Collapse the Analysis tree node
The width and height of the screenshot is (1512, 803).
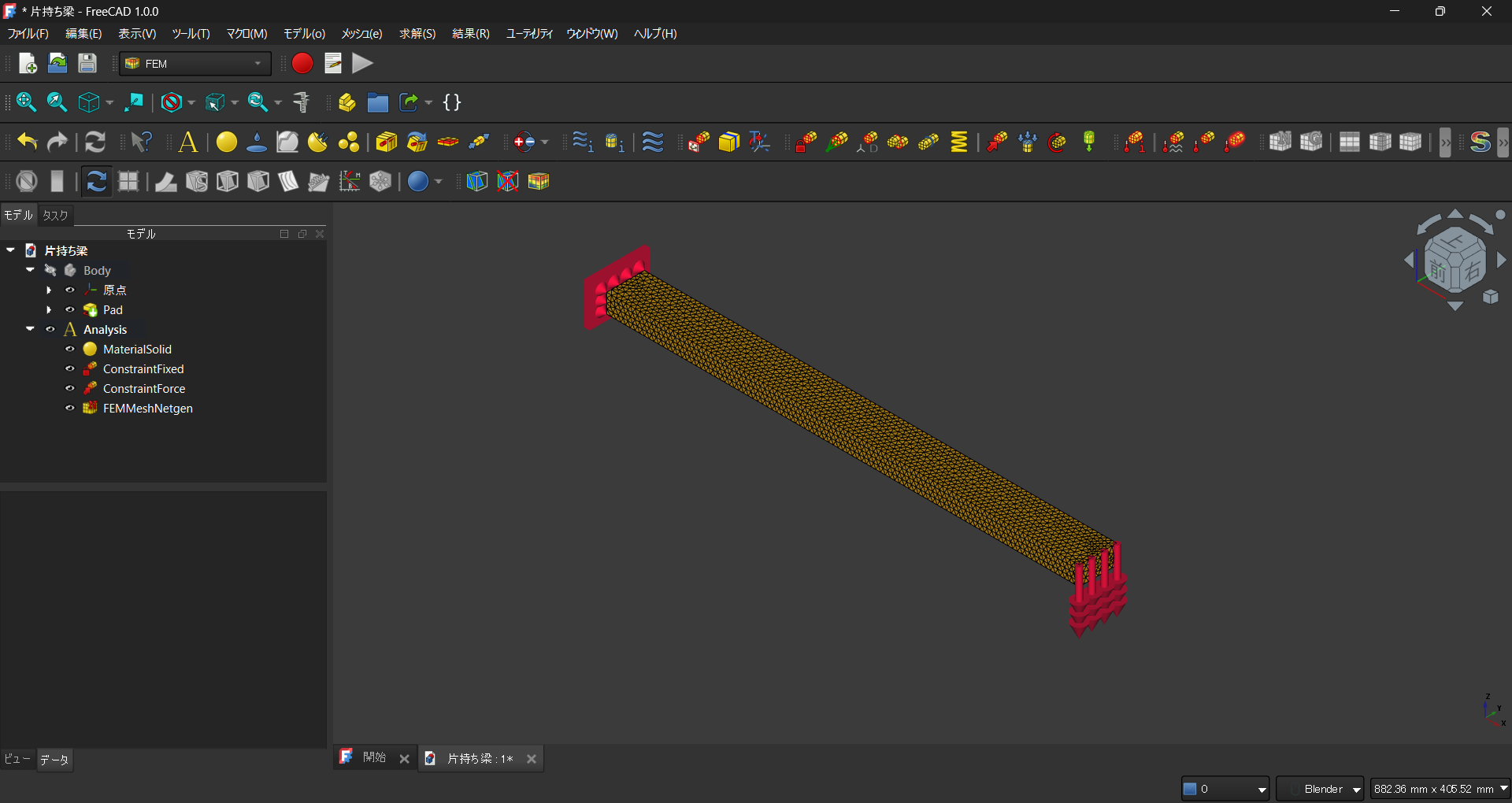(x=30, y=329)
